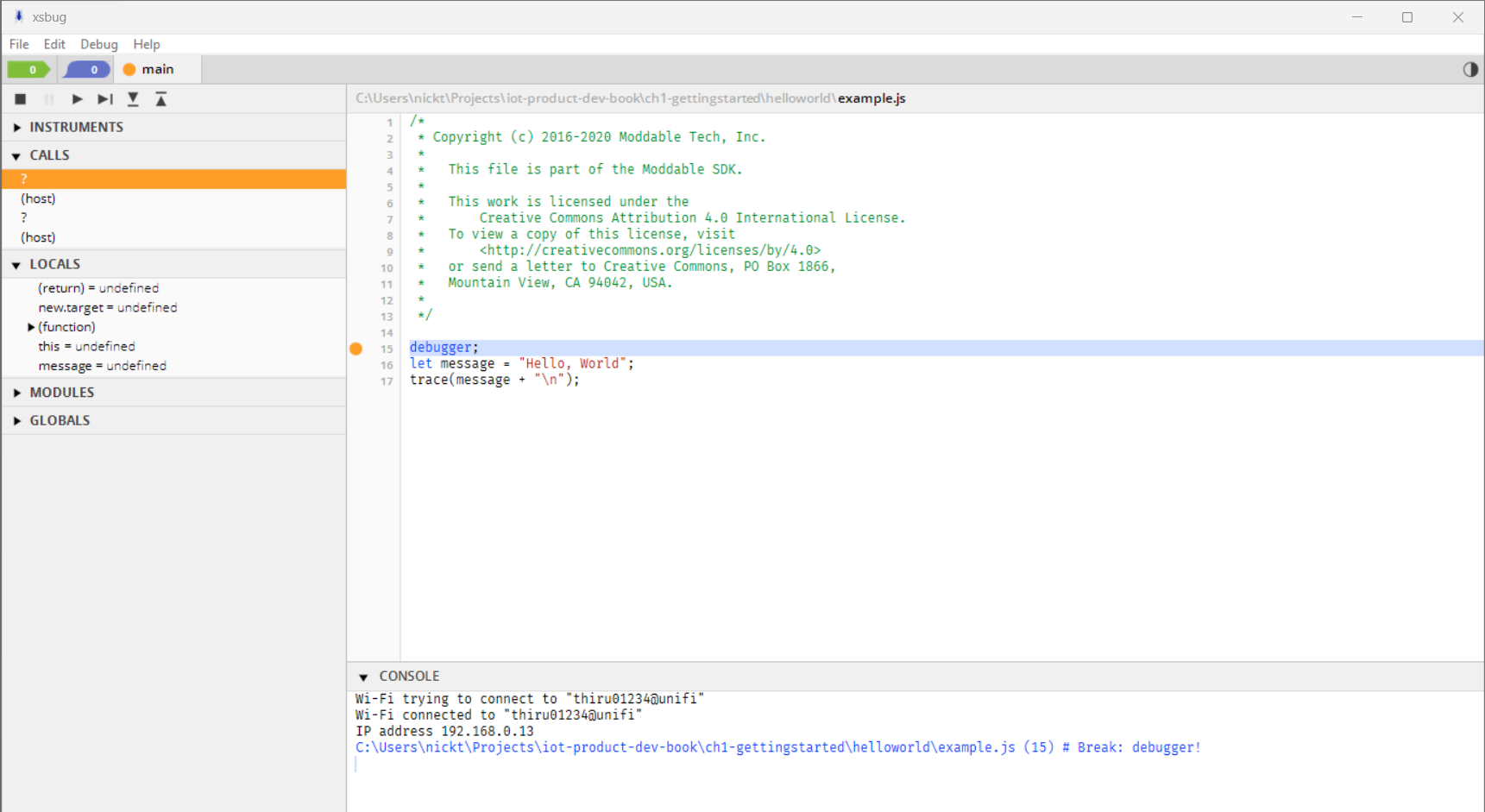Select the main machine tab
The image size is (1485, 812).
158,69
